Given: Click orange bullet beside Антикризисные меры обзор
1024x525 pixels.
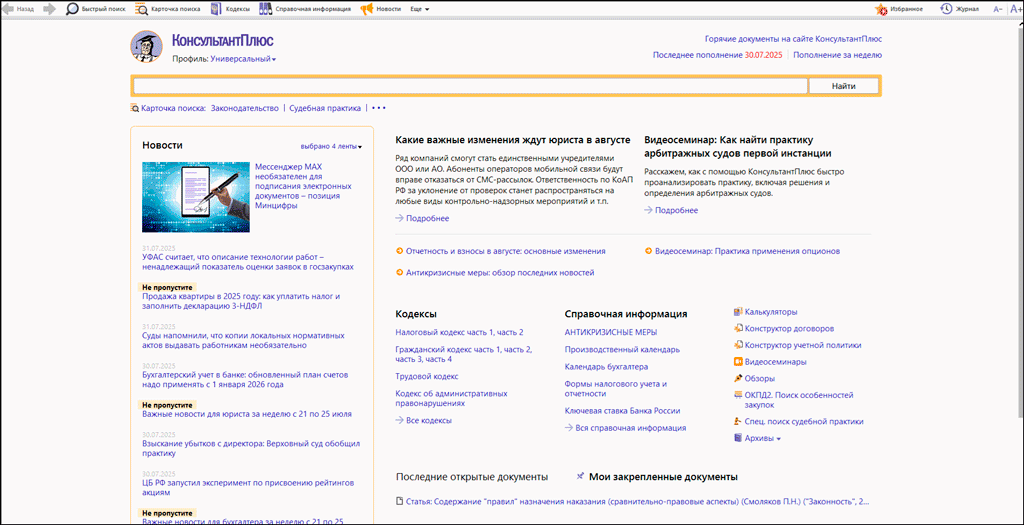Looking at the screenshot, I should (399, 272).
